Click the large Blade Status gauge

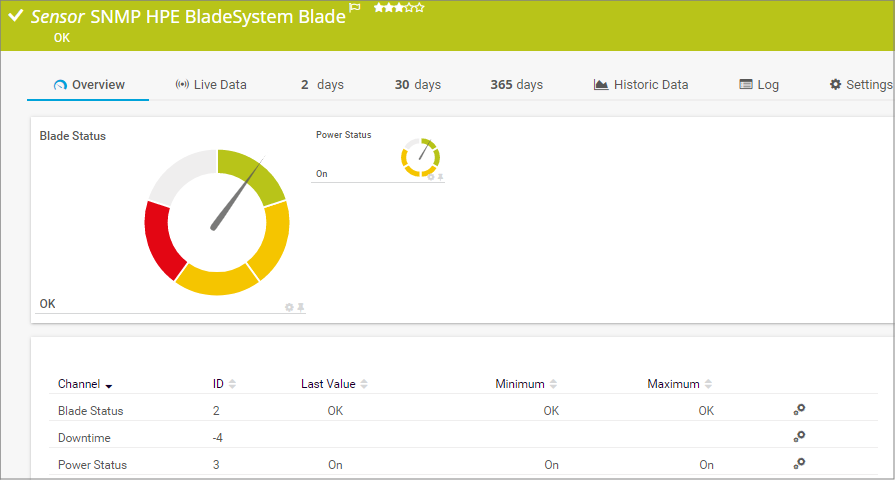click(x=217, y=222)
